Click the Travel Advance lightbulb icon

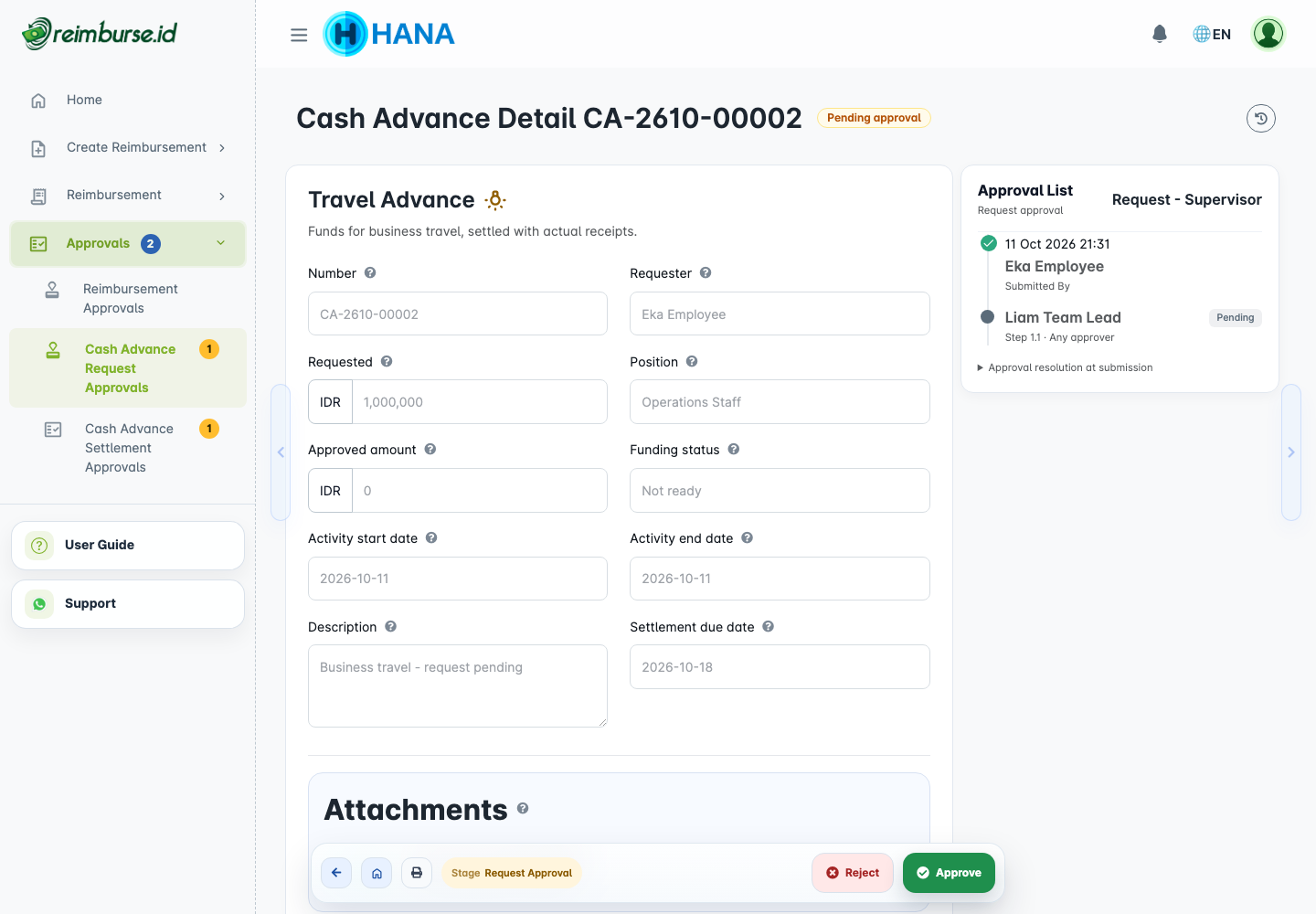tap(495, 200)
